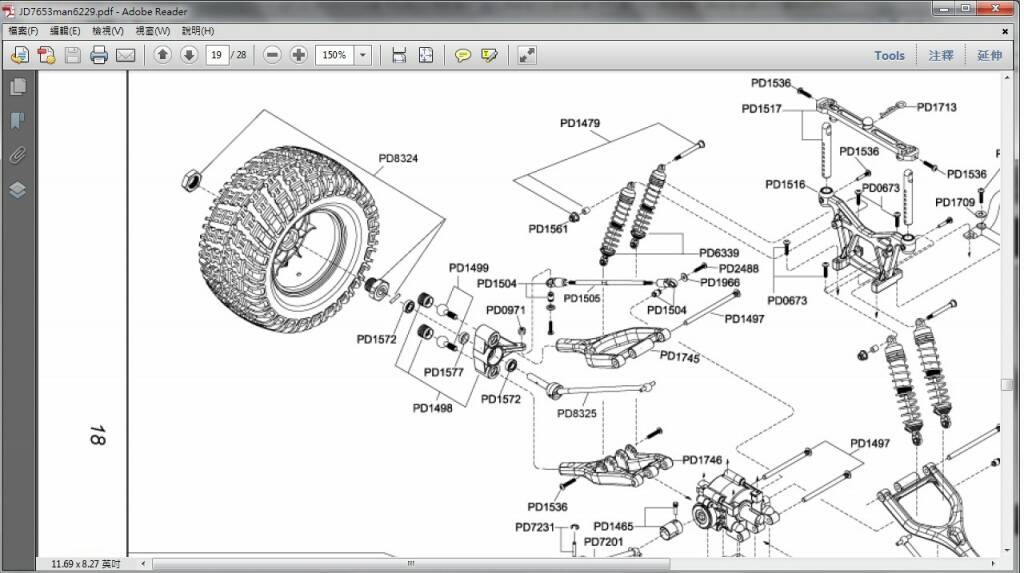Screen dimensions: 1024x573
Task: Open the 編輯(E) menu
Action: 65,31
